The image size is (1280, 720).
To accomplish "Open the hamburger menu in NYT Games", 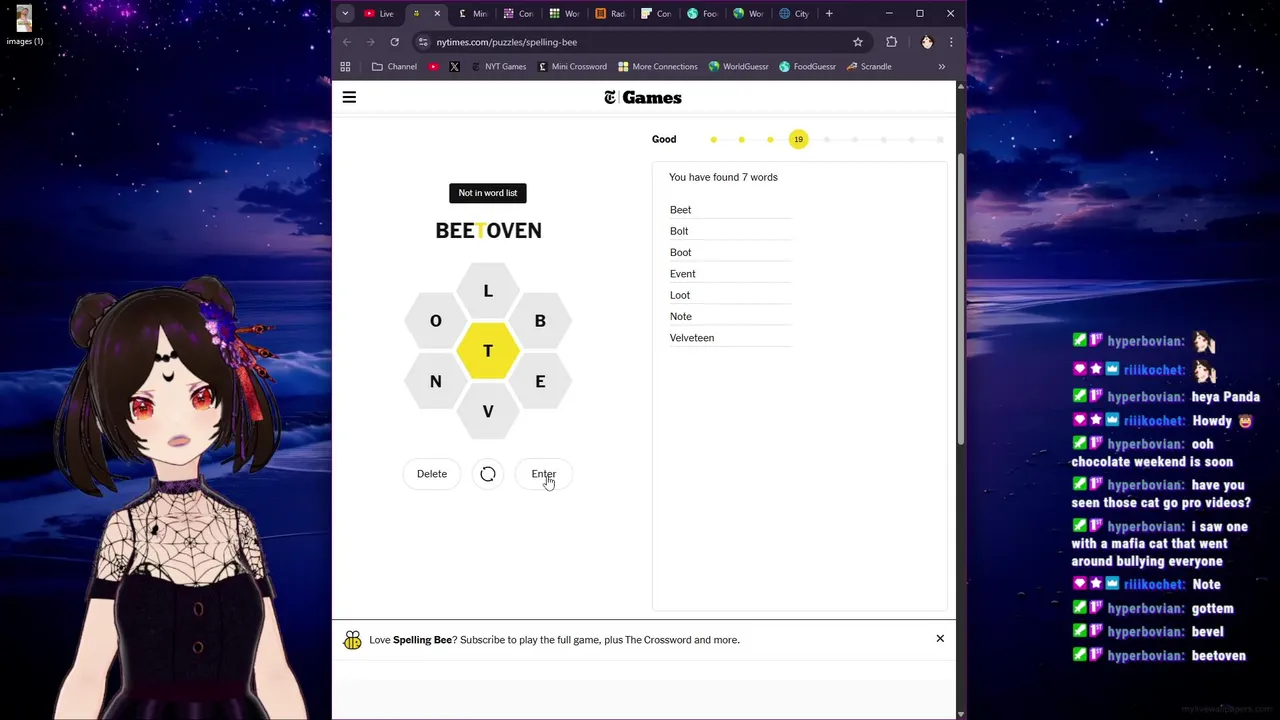I will (349, 97).
